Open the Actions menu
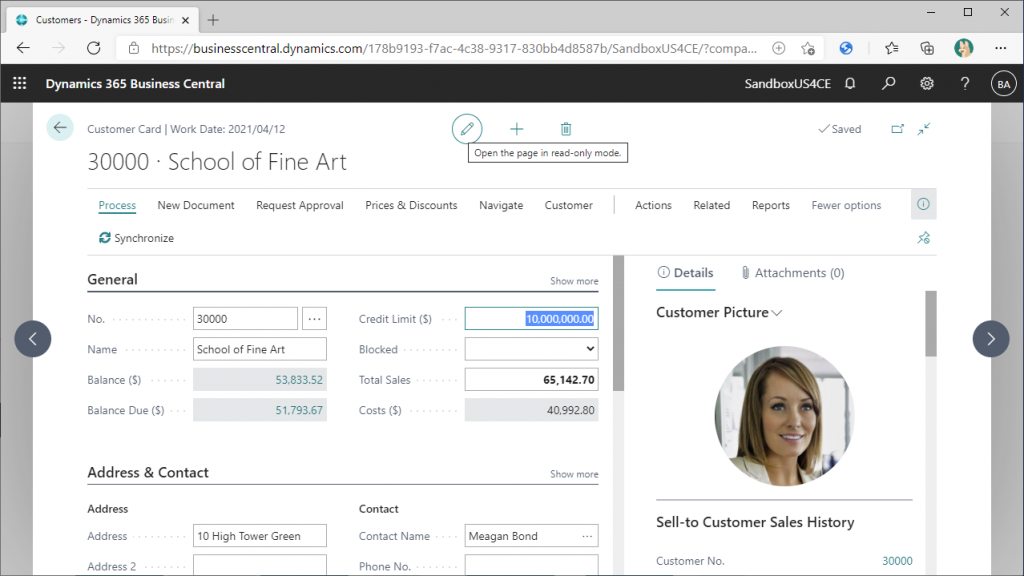 (x=653, y=205)
